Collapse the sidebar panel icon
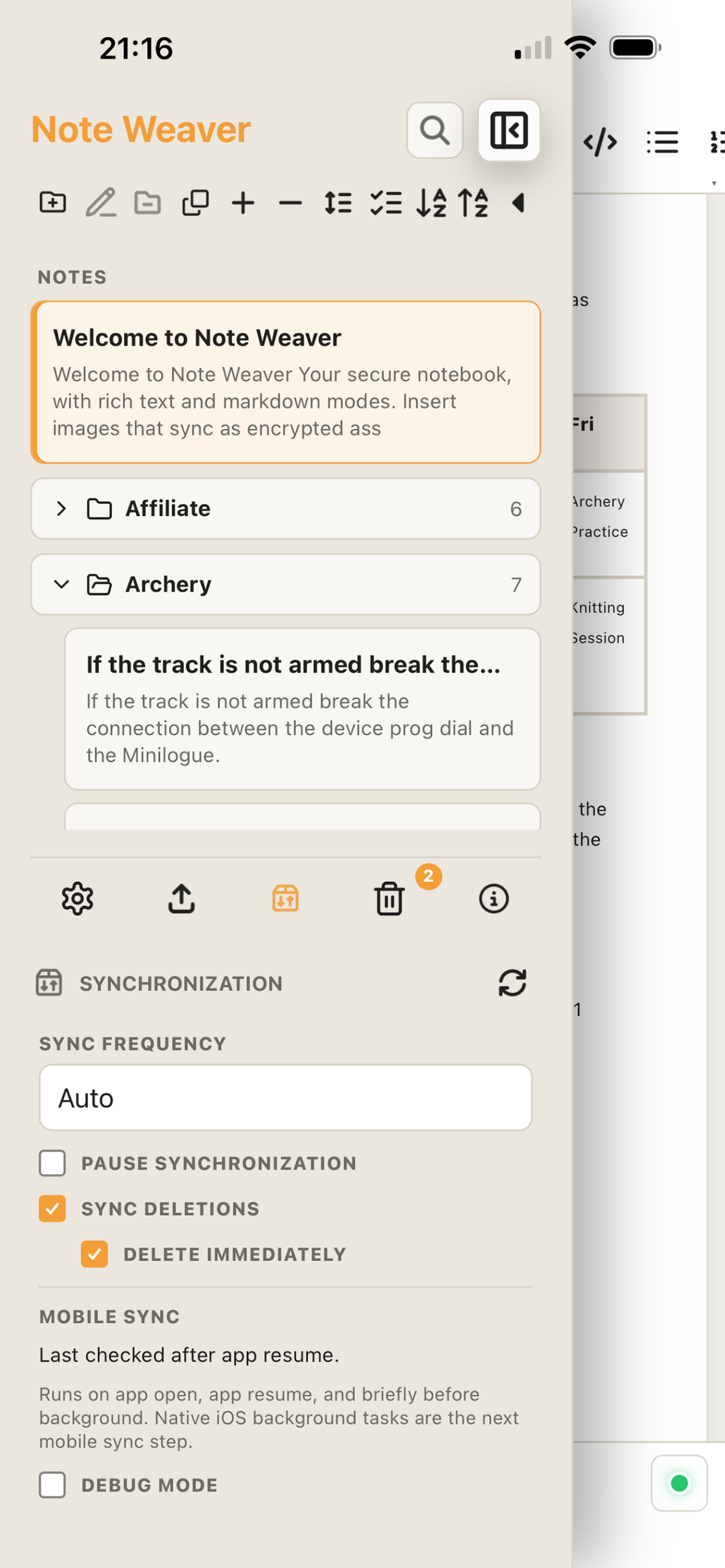This screenshot has width=725, height=1568. pos(509,130)
